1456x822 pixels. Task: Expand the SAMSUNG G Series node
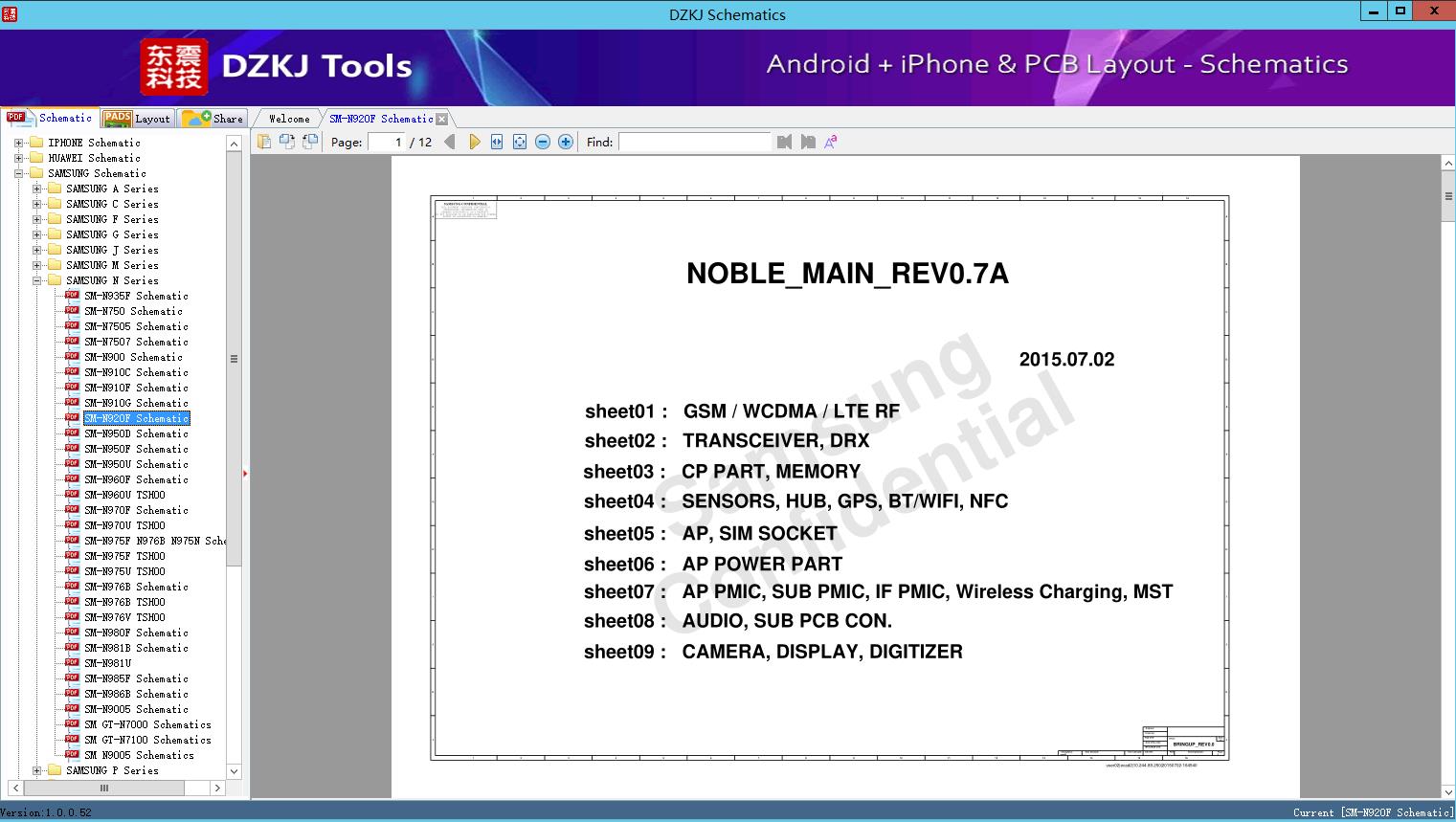point(36,234)
